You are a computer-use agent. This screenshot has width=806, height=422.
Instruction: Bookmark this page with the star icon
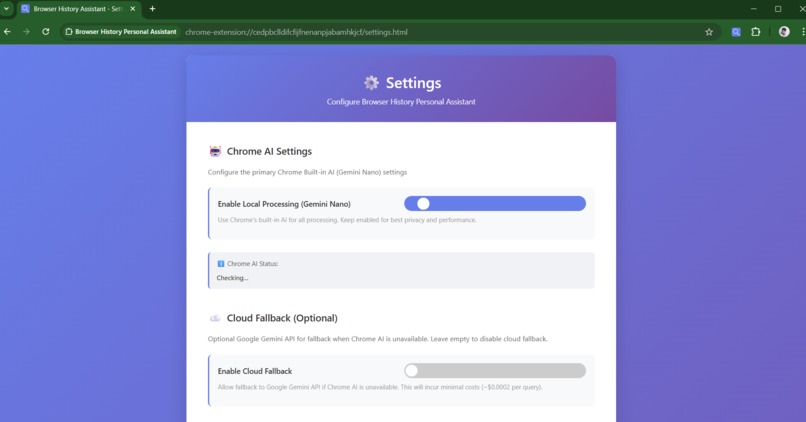tap(709, 32)
